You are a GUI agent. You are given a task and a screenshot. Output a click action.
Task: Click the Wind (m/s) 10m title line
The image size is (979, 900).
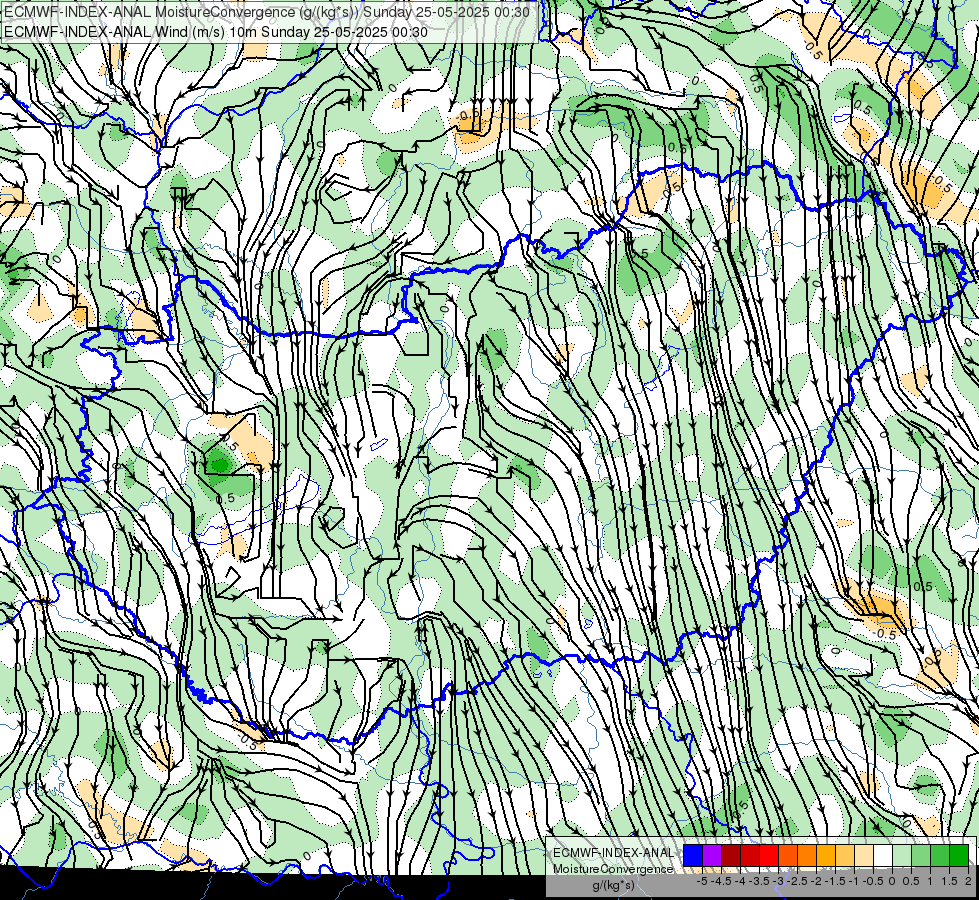(x=216, y=32)
